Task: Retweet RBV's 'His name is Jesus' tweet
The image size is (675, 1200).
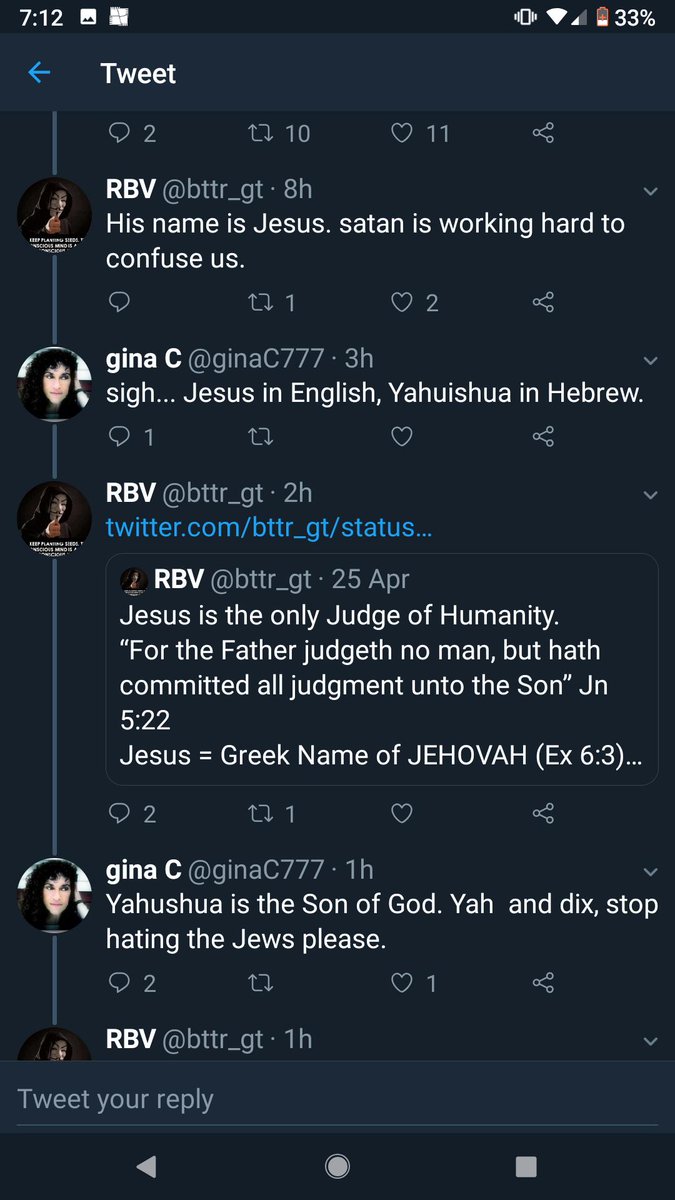Action: click(x=261, y=302)
